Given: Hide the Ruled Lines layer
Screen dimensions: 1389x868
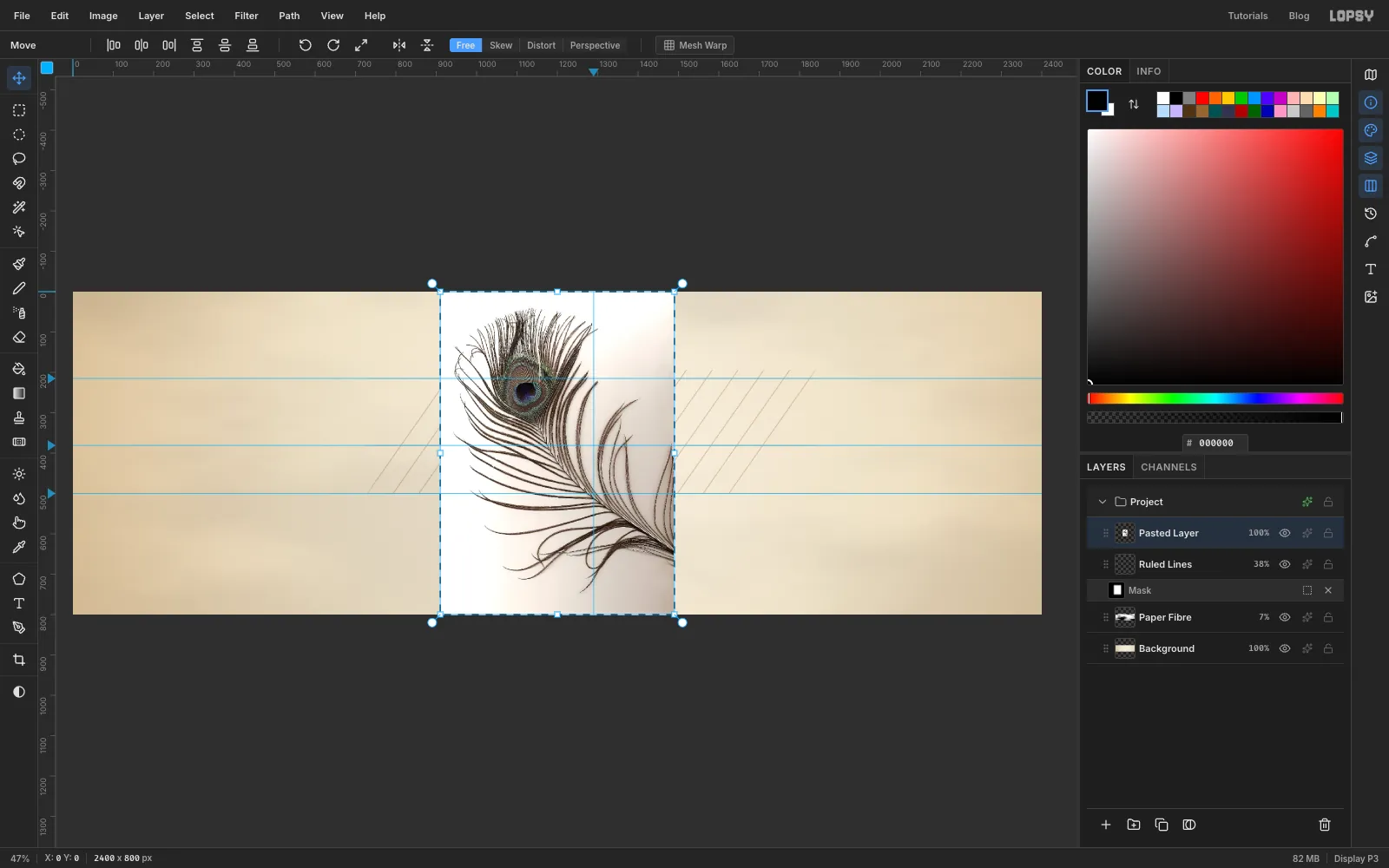Looking at the screenshot, I should click(1285, 564).
